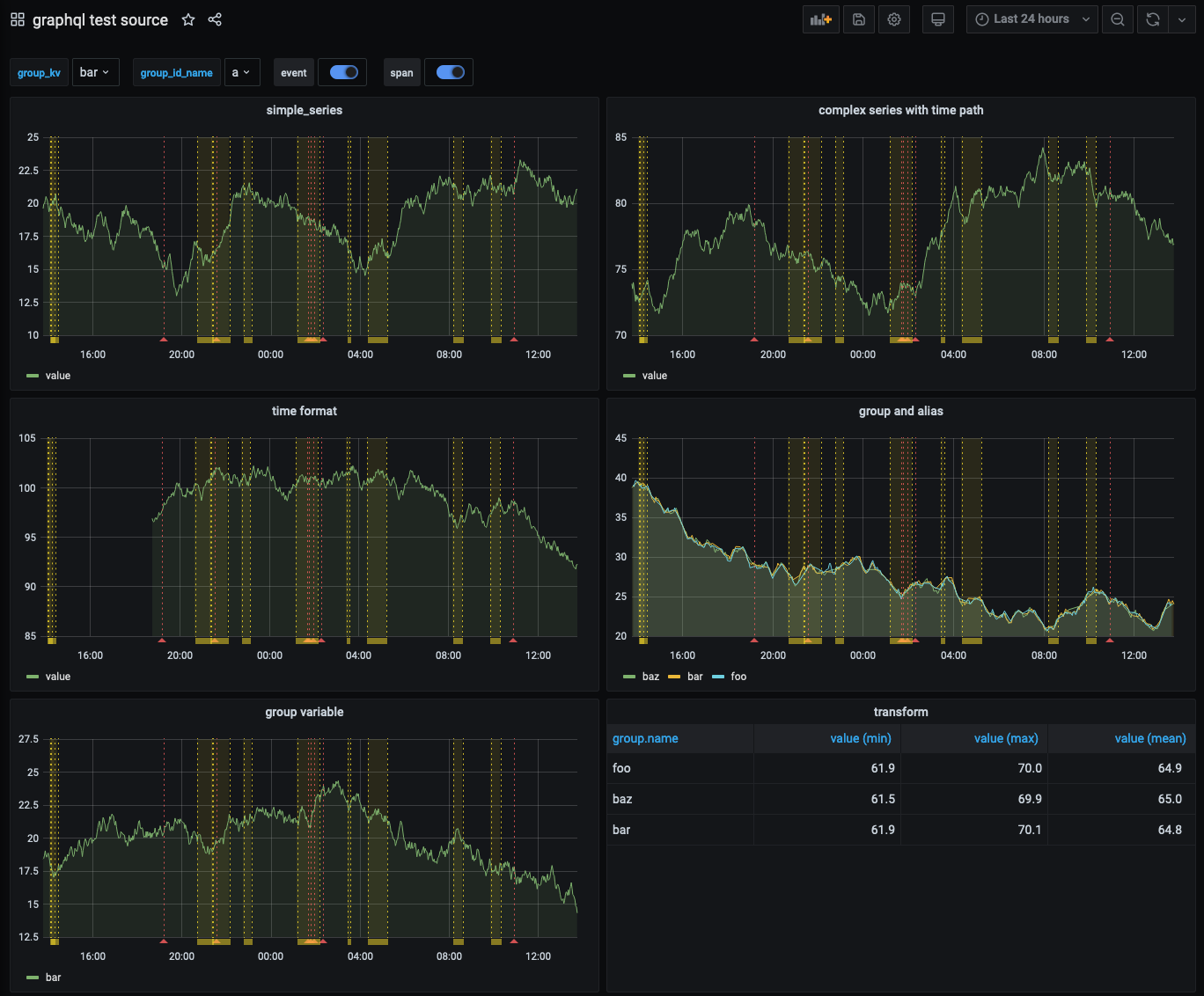Image resolution: width=1204 pixels, height=996 pixels.
Task: Click the add panel icon
Action: (820, 19)
